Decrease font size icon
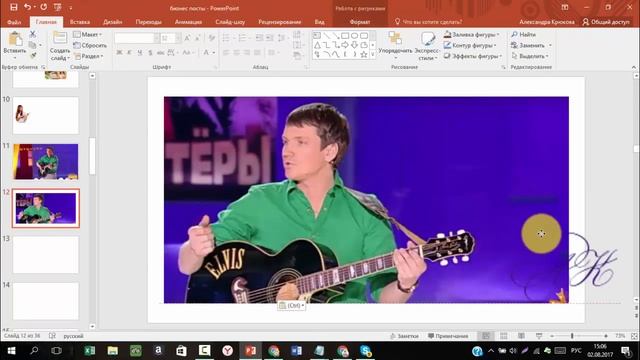This screenshot has width=640, height=360. click(198, 38)
